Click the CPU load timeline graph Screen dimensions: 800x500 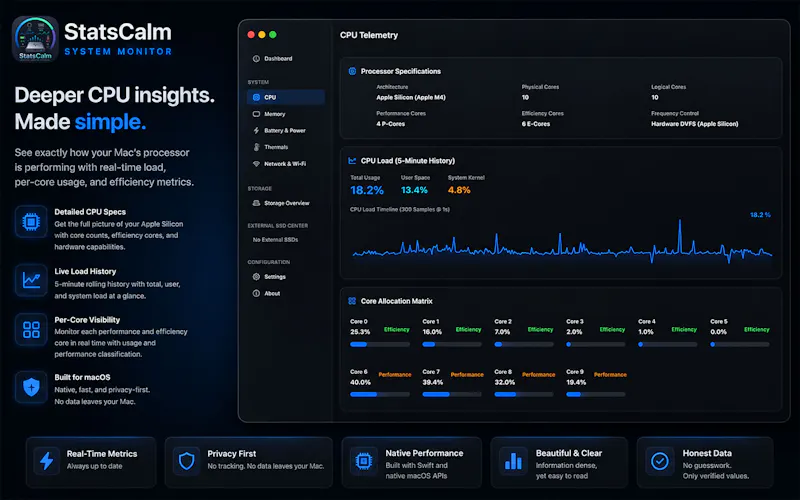tap(562, 242)
